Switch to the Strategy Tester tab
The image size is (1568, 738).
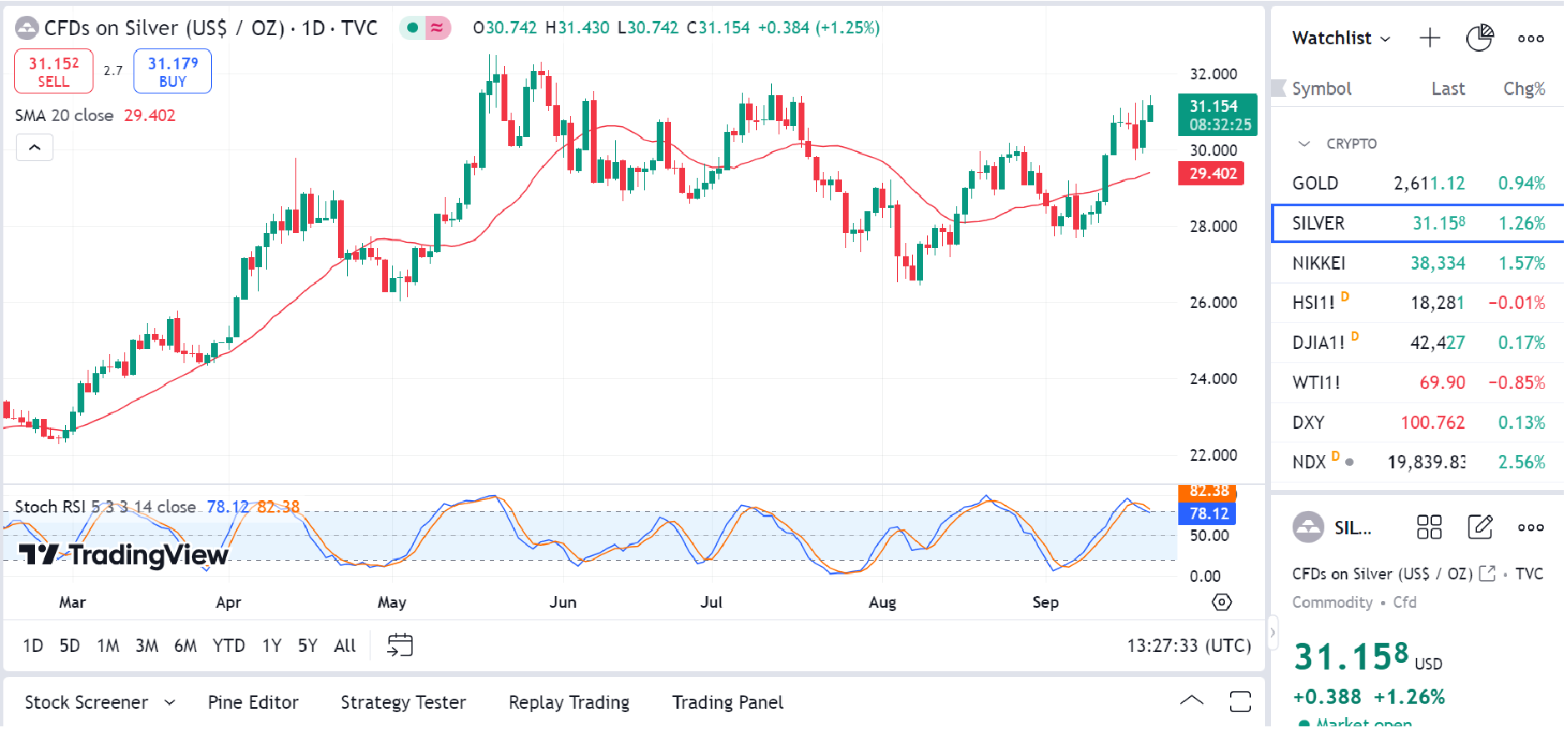tap(403, 702)
